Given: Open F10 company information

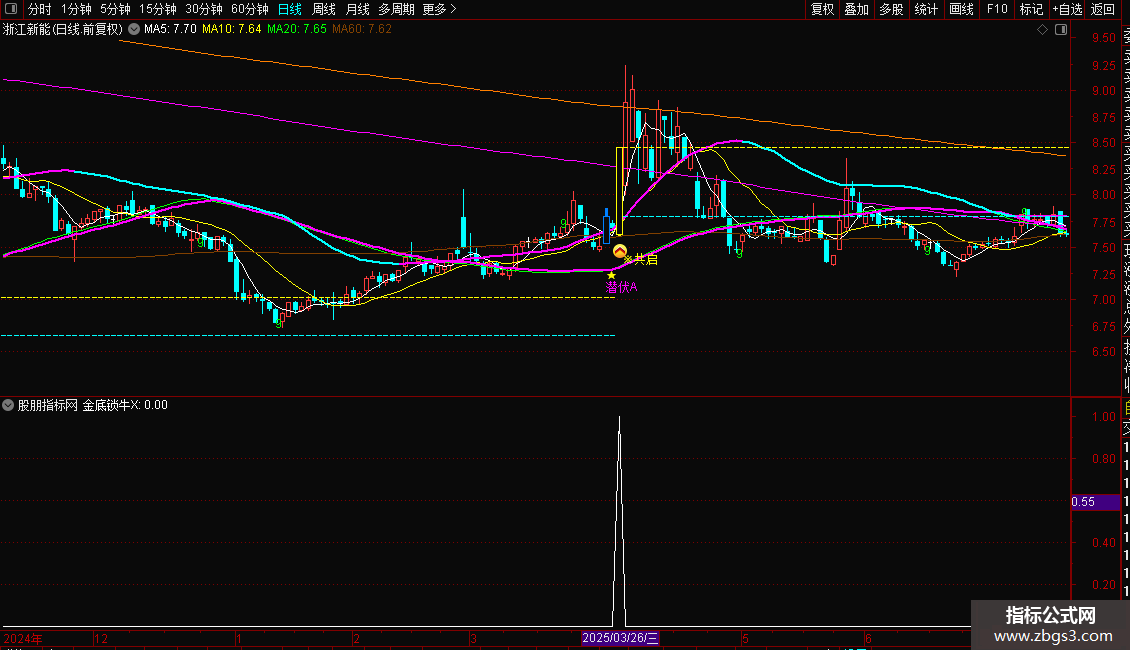Looking at the screenshot, I should pyautogui.click(x=997, y=9).
